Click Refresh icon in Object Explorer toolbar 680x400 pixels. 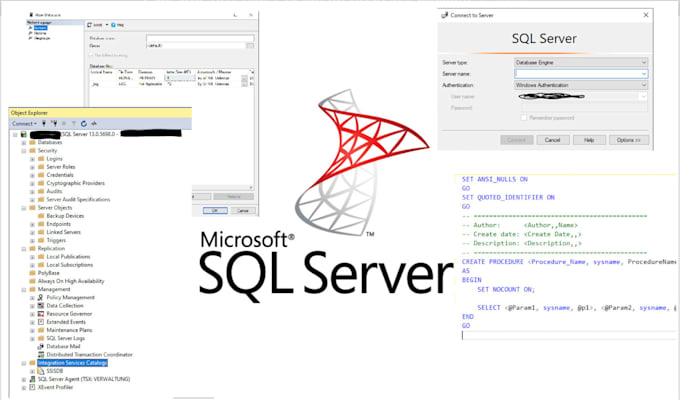pyautogui.click(x=84, y=124)
